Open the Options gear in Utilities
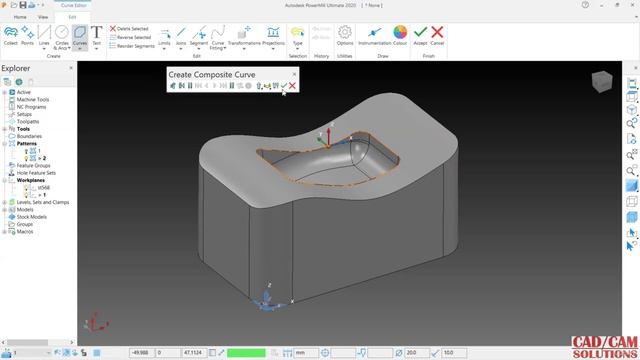 (345, 35)
